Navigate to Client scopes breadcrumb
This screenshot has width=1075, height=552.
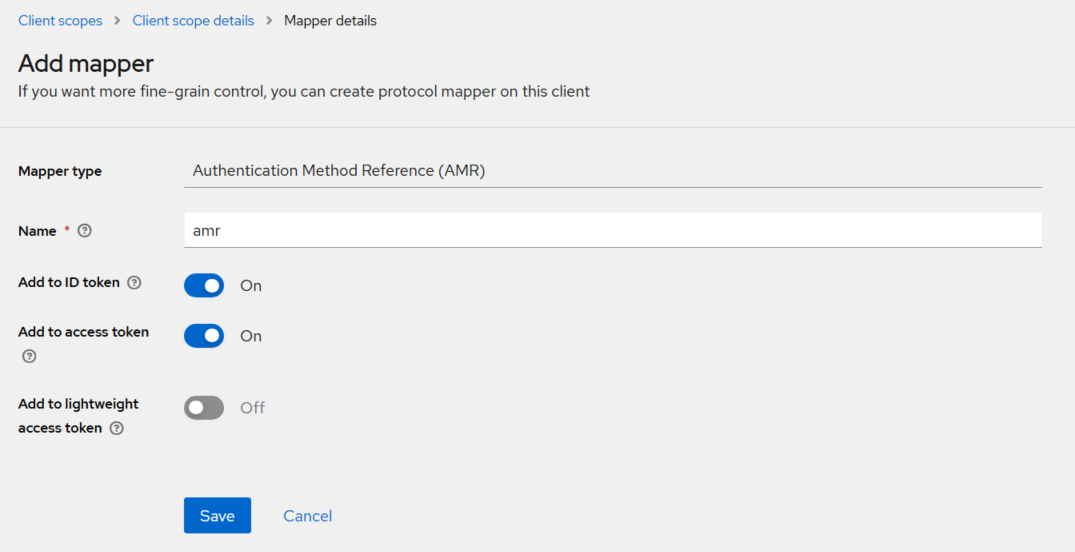pos(60,21)
